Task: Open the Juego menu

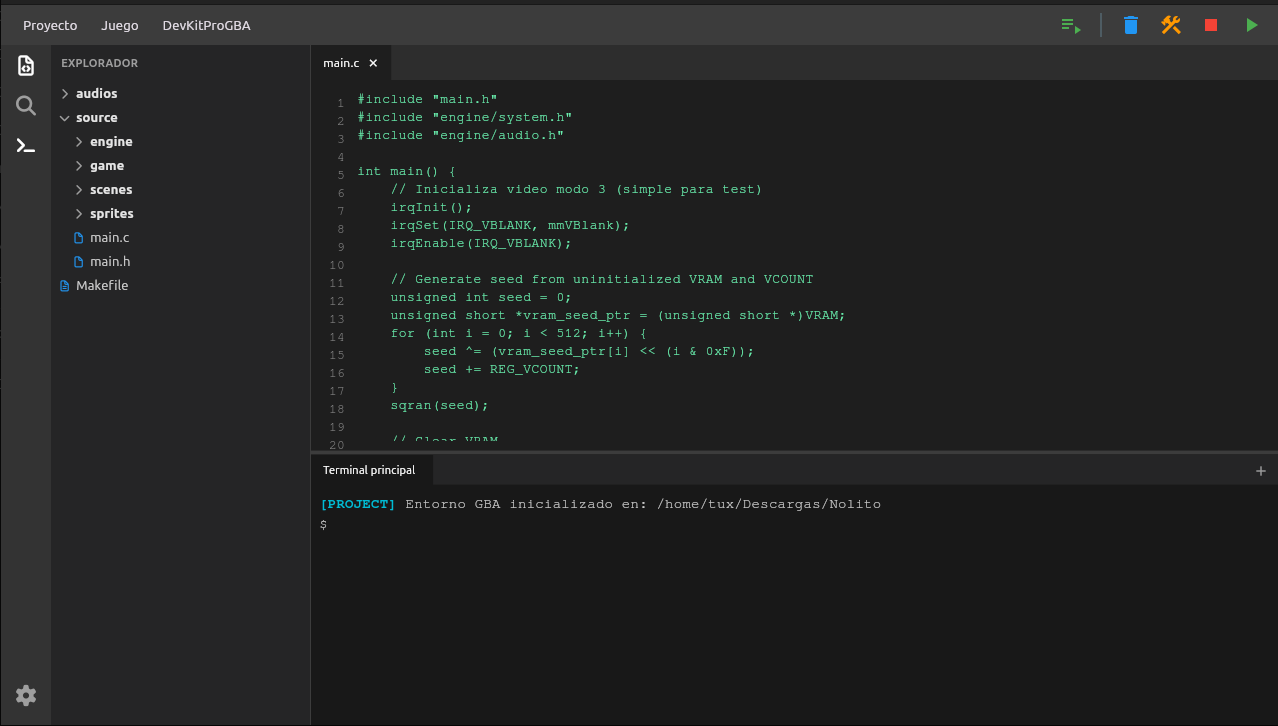Action: coord(120,25)
